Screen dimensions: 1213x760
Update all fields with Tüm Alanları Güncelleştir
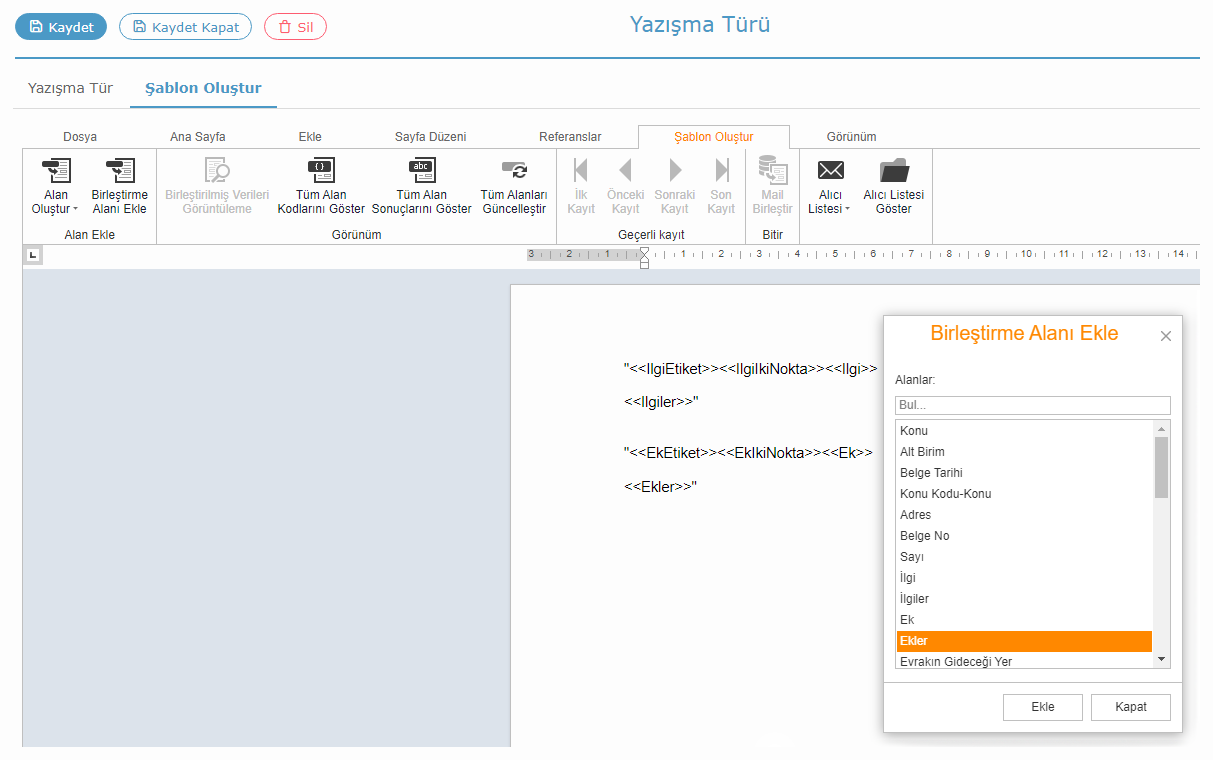(514, 187)
